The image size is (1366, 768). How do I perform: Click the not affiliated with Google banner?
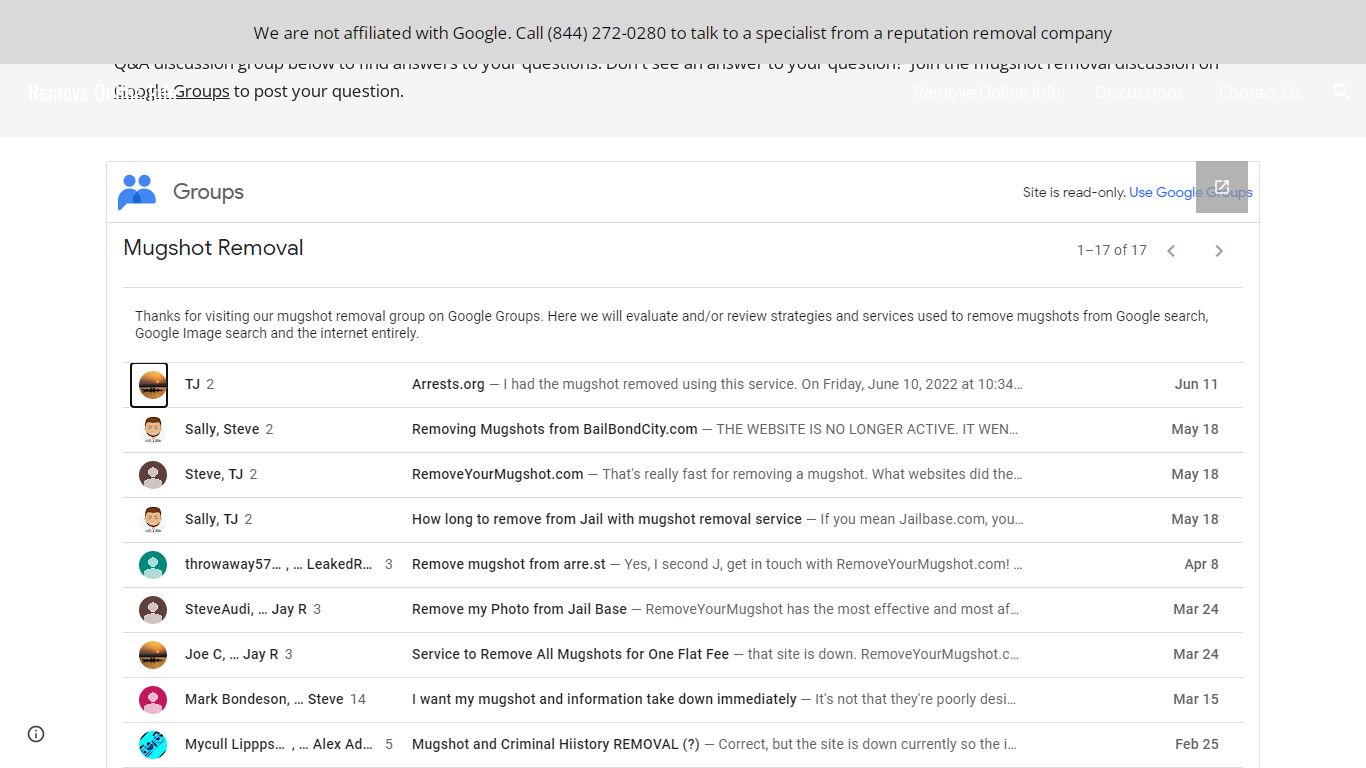[x=683, y=32]
